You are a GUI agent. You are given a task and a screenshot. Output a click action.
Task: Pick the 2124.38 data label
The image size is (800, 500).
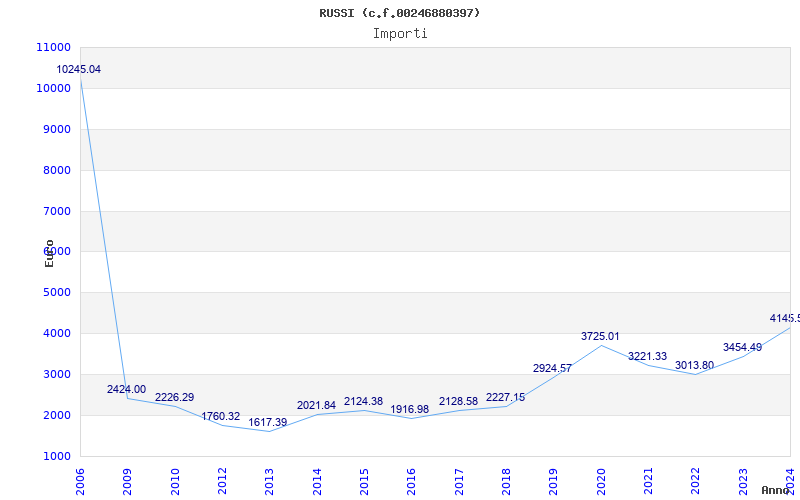363,402
